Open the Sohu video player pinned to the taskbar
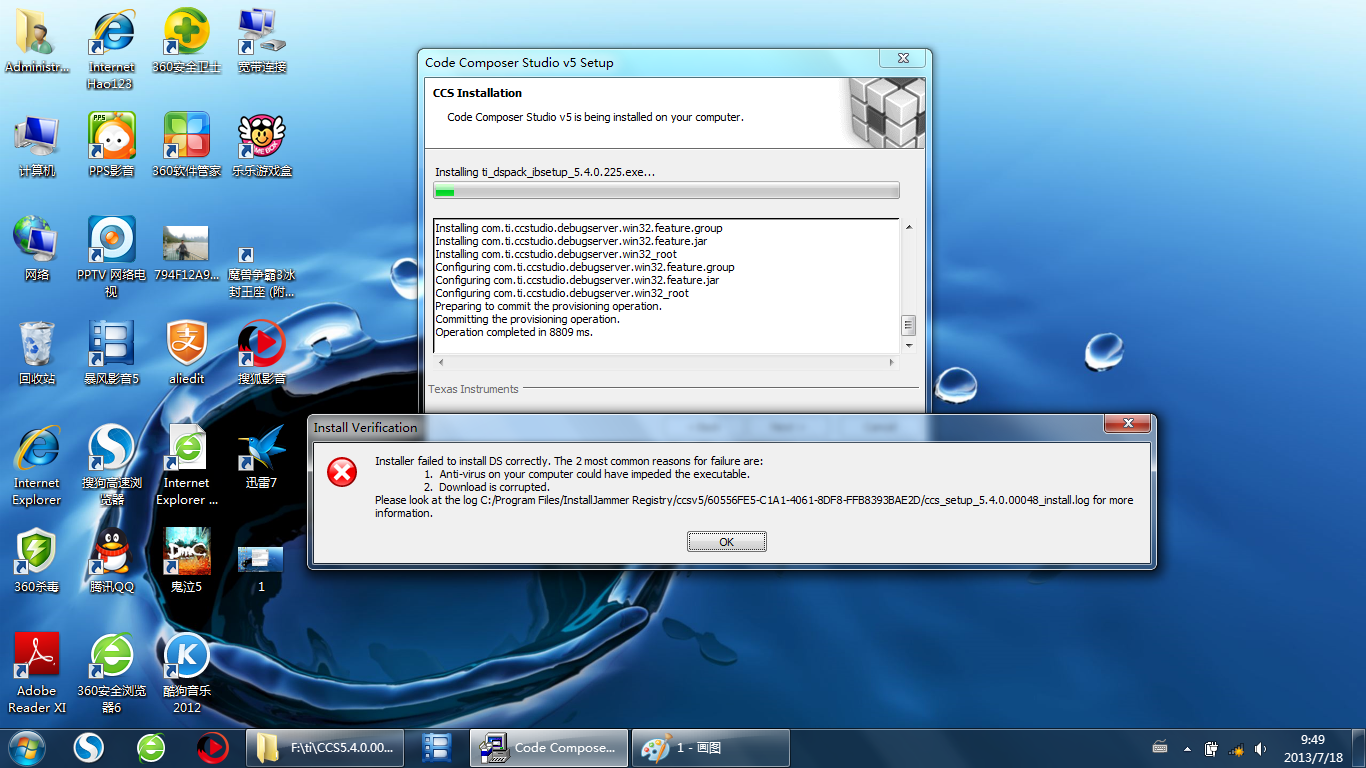The height and width of the screenshot is (768, 1366). pos(212,747)
